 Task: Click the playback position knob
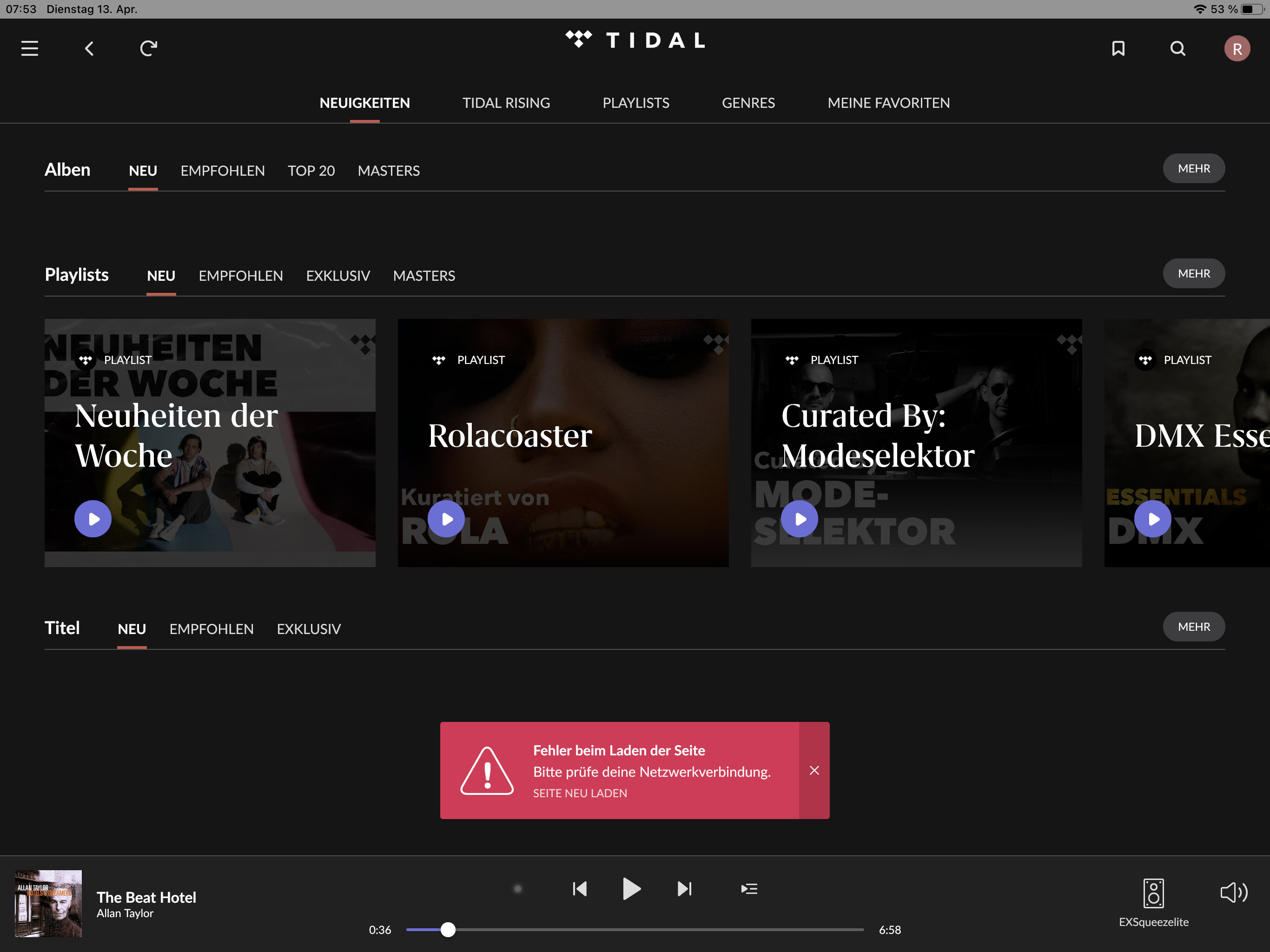pos(448,930)
